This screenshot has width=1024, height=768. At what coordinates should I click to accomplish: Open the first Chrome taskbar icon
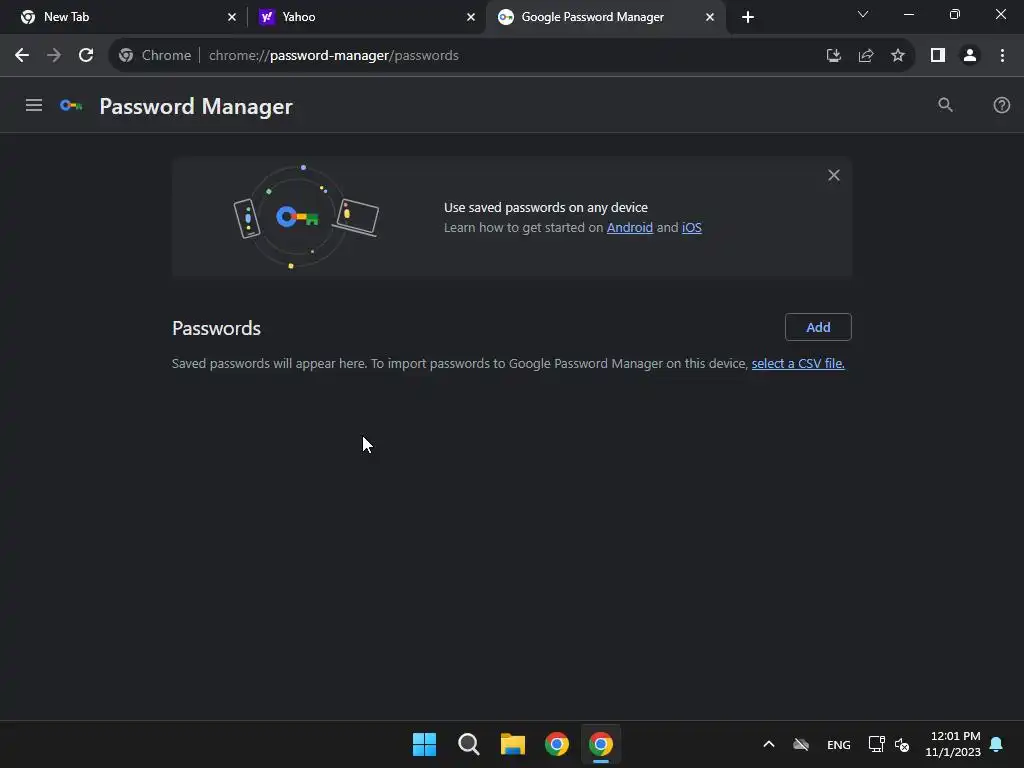[x=556, y=744]
